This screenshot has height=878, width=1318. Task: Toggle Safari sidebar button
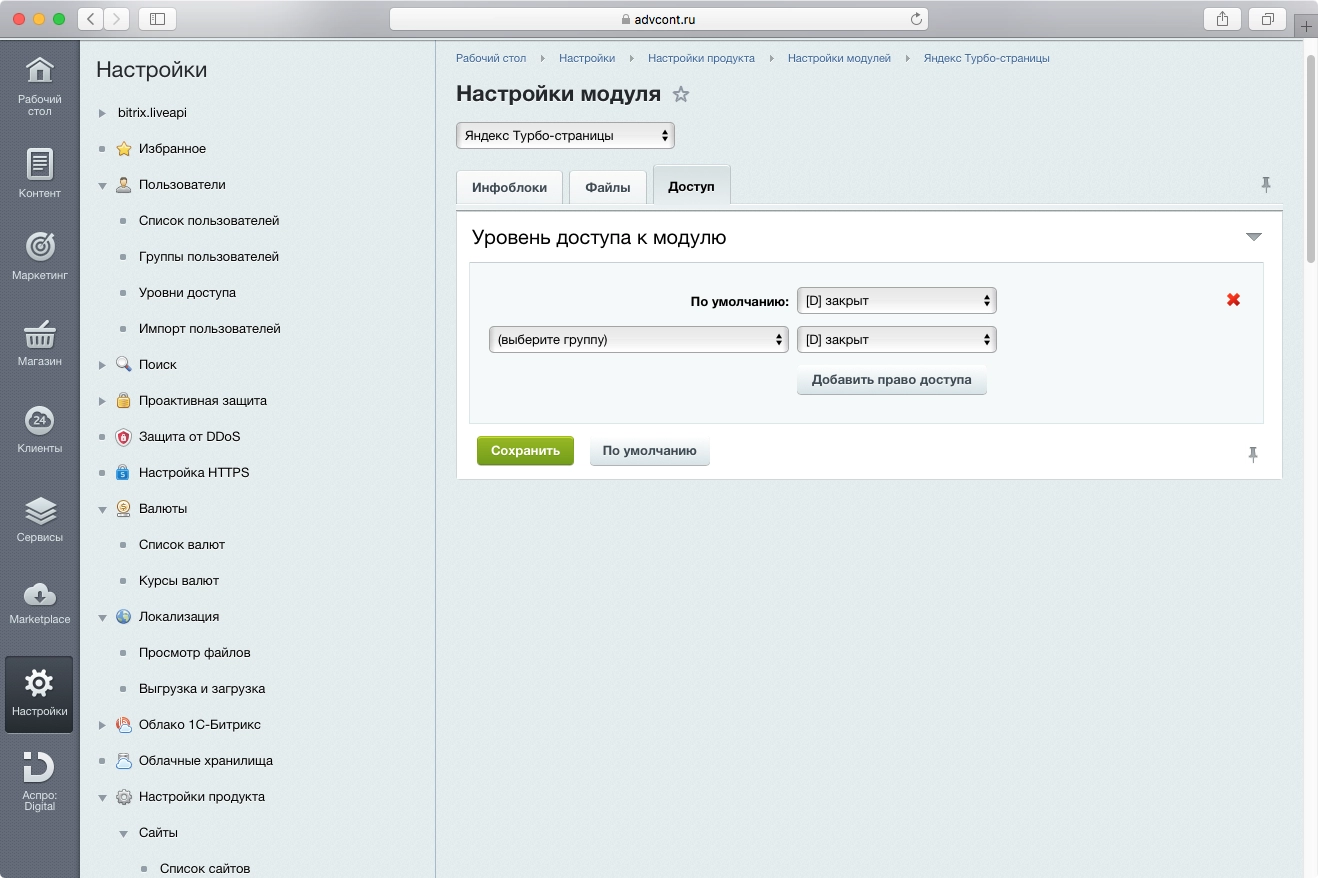coord(157,19)
